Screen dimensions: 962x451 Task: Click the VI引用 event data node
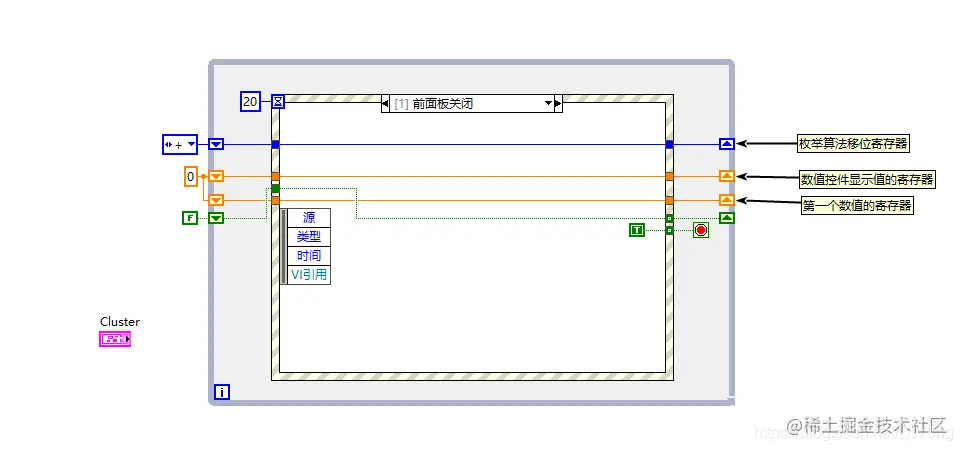pos(309,275)
